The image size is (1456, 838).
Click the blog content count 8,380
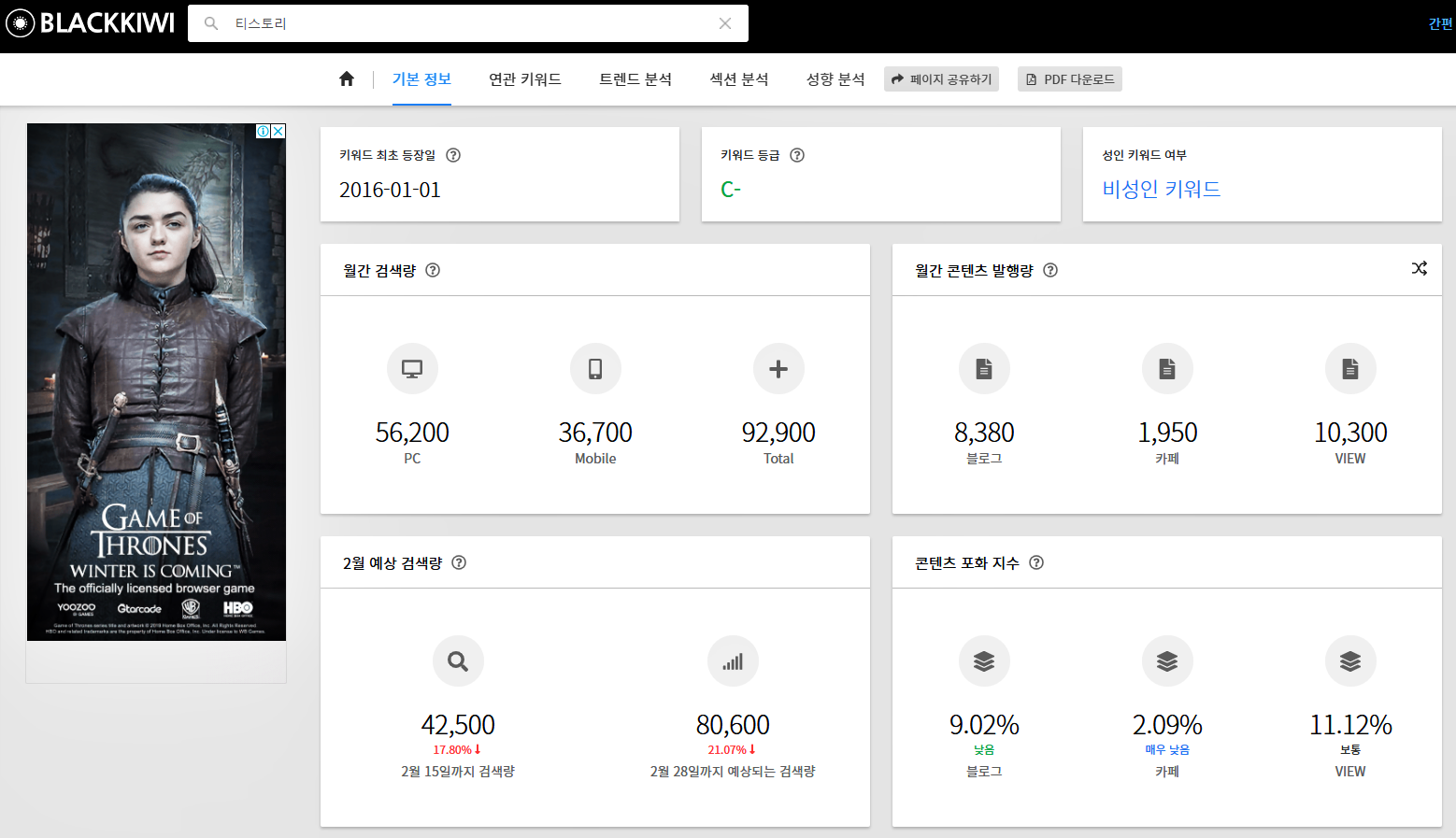pyautogui.click(x=984, y=433)
